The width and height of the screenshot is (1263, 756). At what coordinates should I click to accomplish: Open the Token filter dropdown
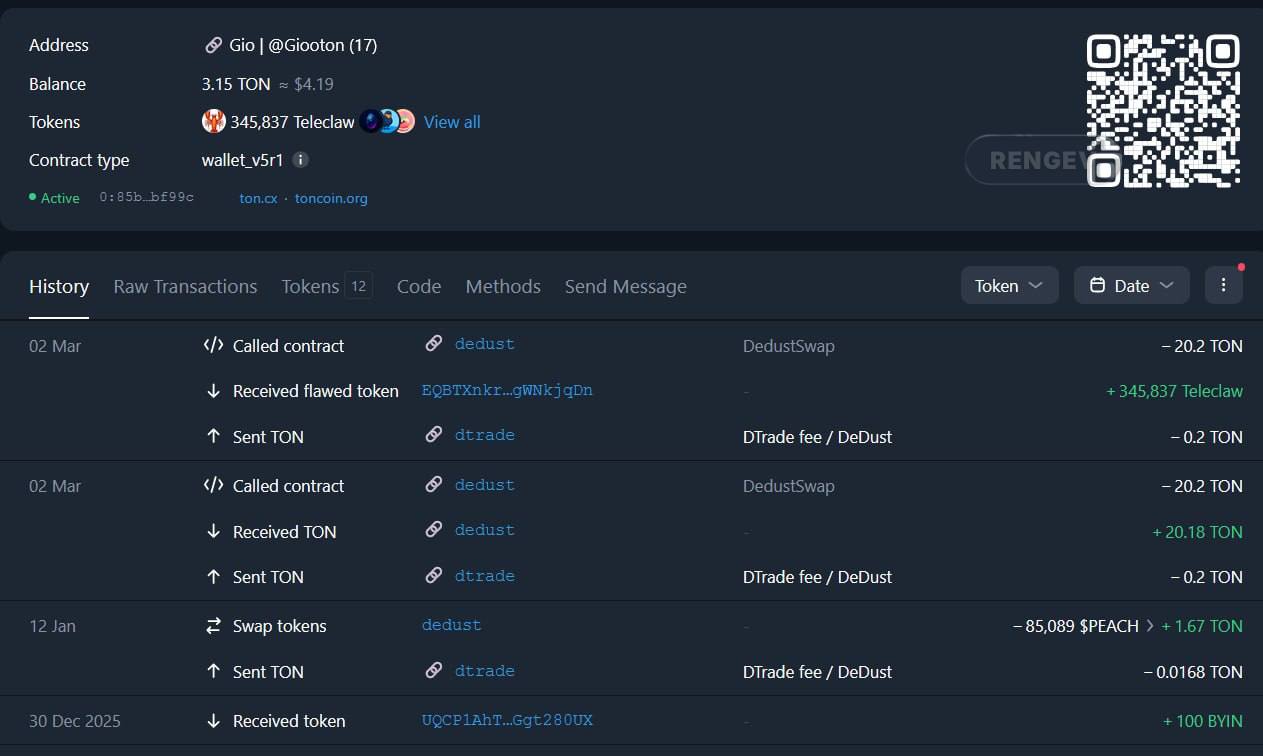tap(1010, 285)
